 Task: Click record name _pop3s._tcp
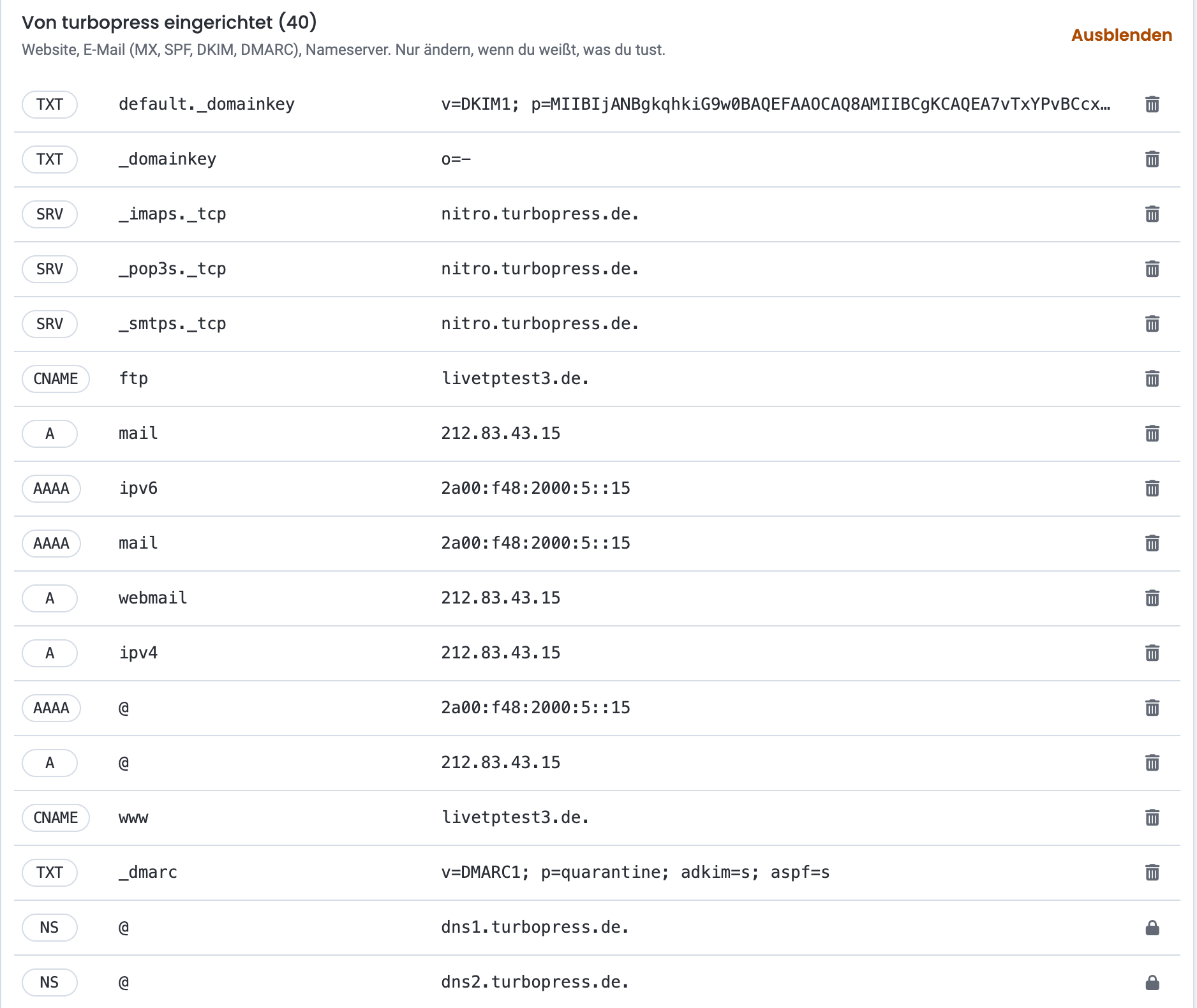pyautogui.click(x=172, y=269)
